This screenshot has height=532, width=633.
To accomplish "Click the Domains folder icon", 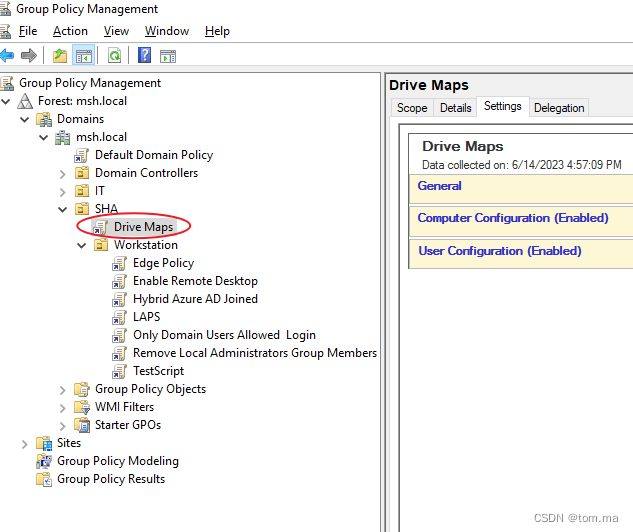I will tap(44, 119).
